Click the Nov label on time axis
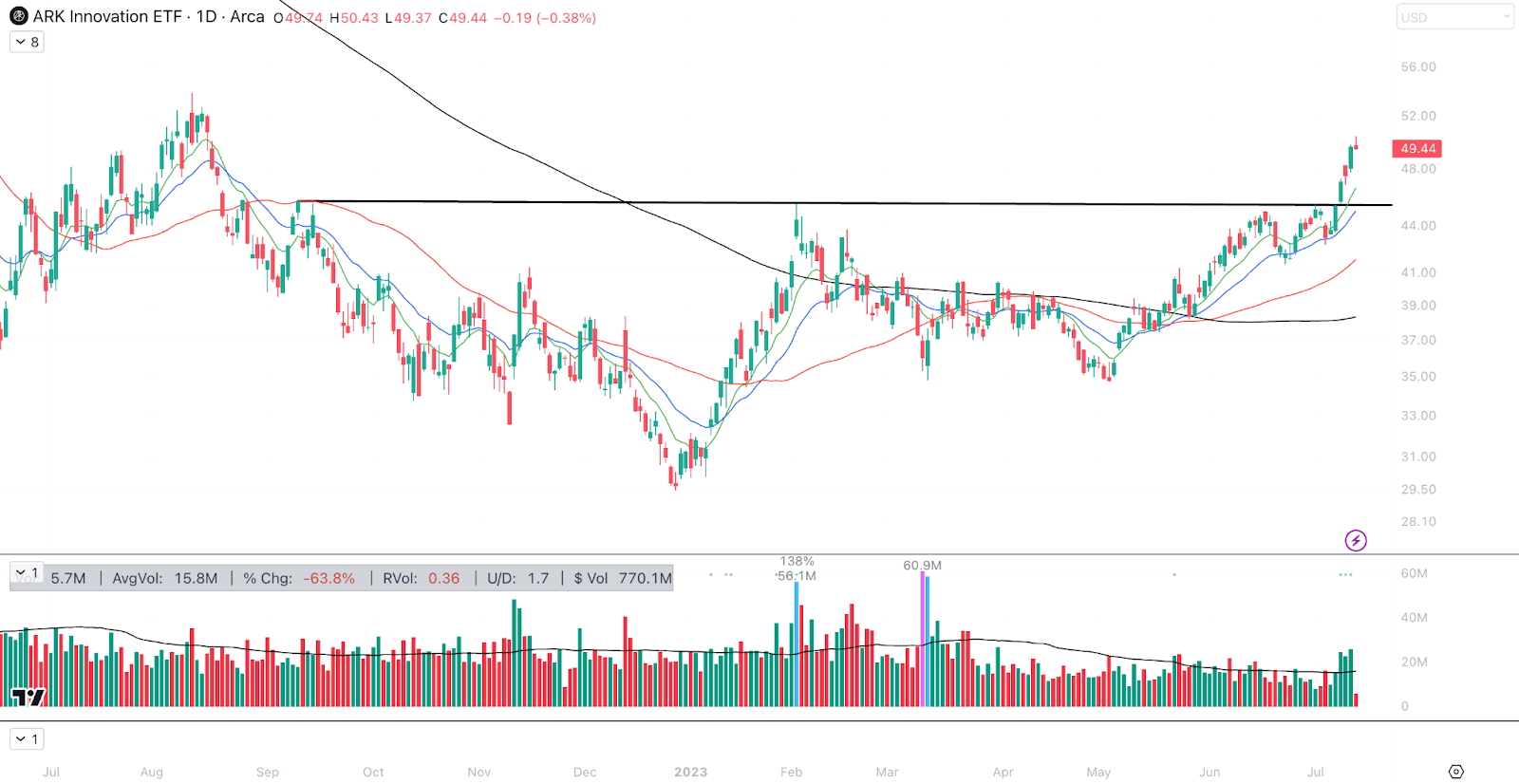The height and width of the screenshot is (784, 1519). 479,772
